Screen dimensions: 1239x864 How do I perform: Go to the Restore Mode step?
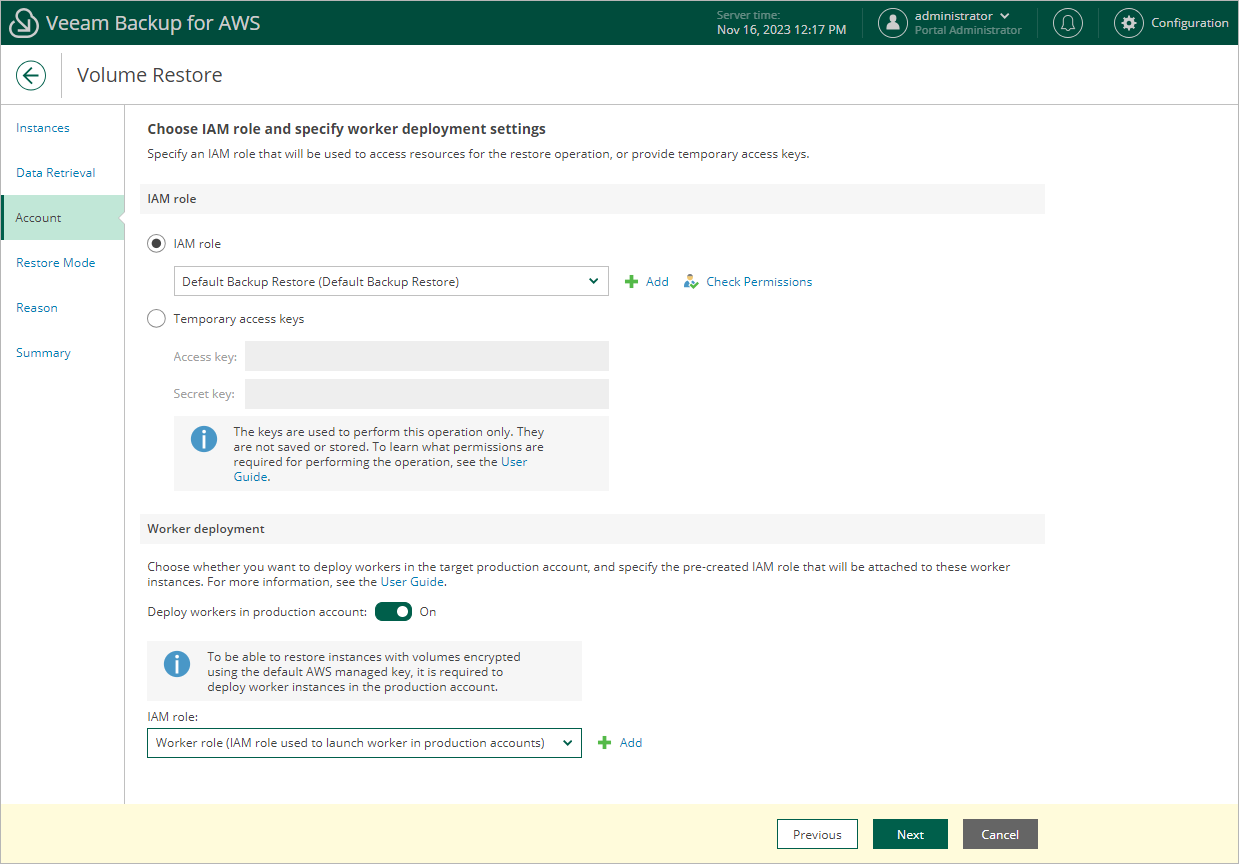tap(56, 263)
